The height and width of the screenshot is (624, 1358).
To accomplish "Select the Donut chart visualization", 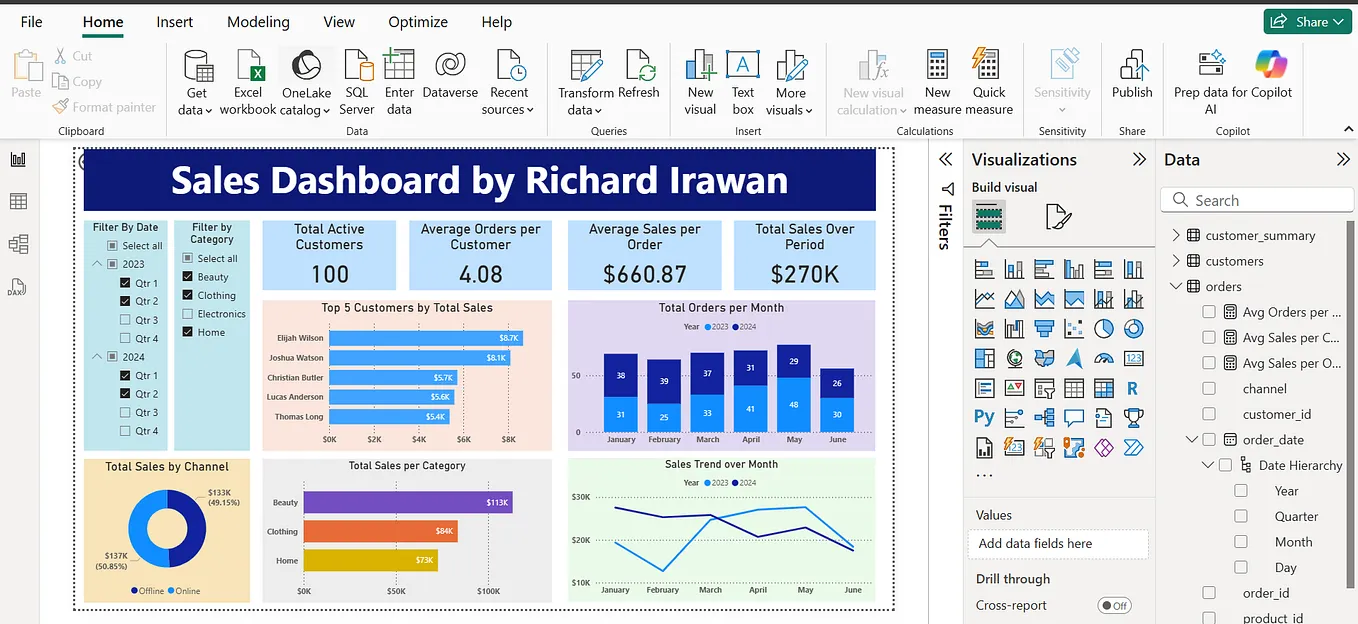I will (x=1133, y=327).
